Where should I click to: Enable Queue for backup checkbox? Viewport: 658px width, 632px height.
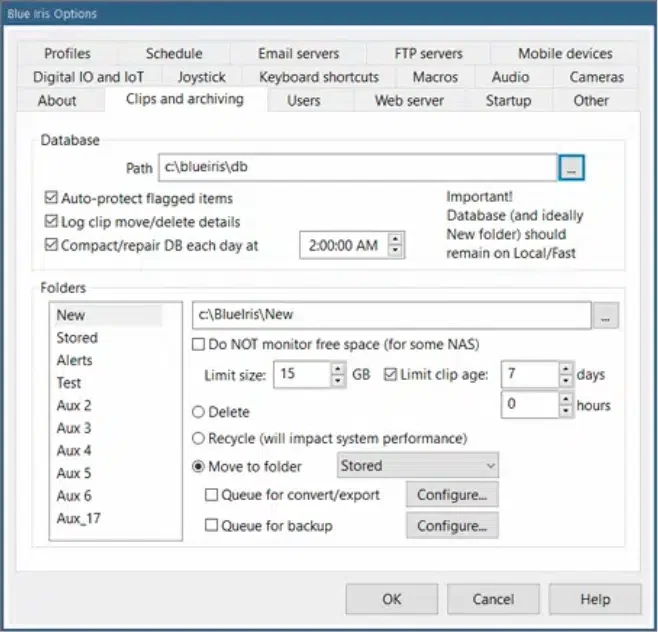pyautogui.click(x=211, y=525)
